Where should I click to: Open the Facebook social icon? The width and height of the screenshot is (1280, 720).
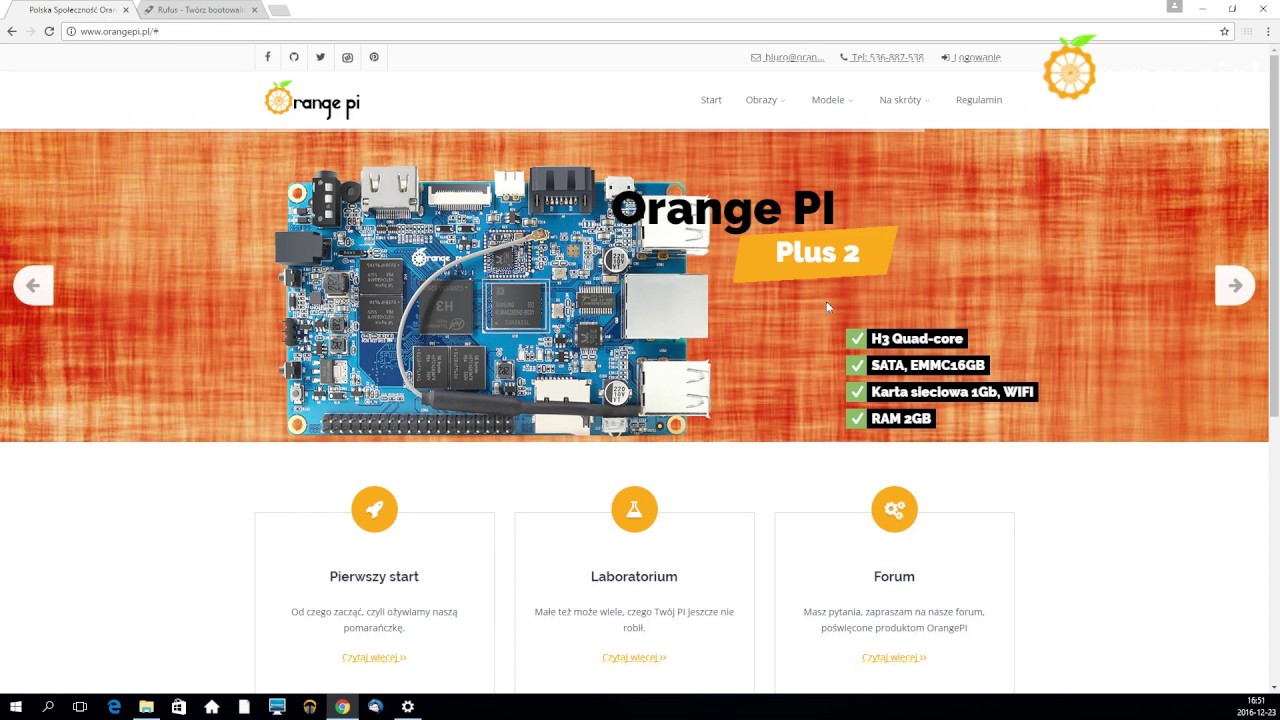click(267, 57)
